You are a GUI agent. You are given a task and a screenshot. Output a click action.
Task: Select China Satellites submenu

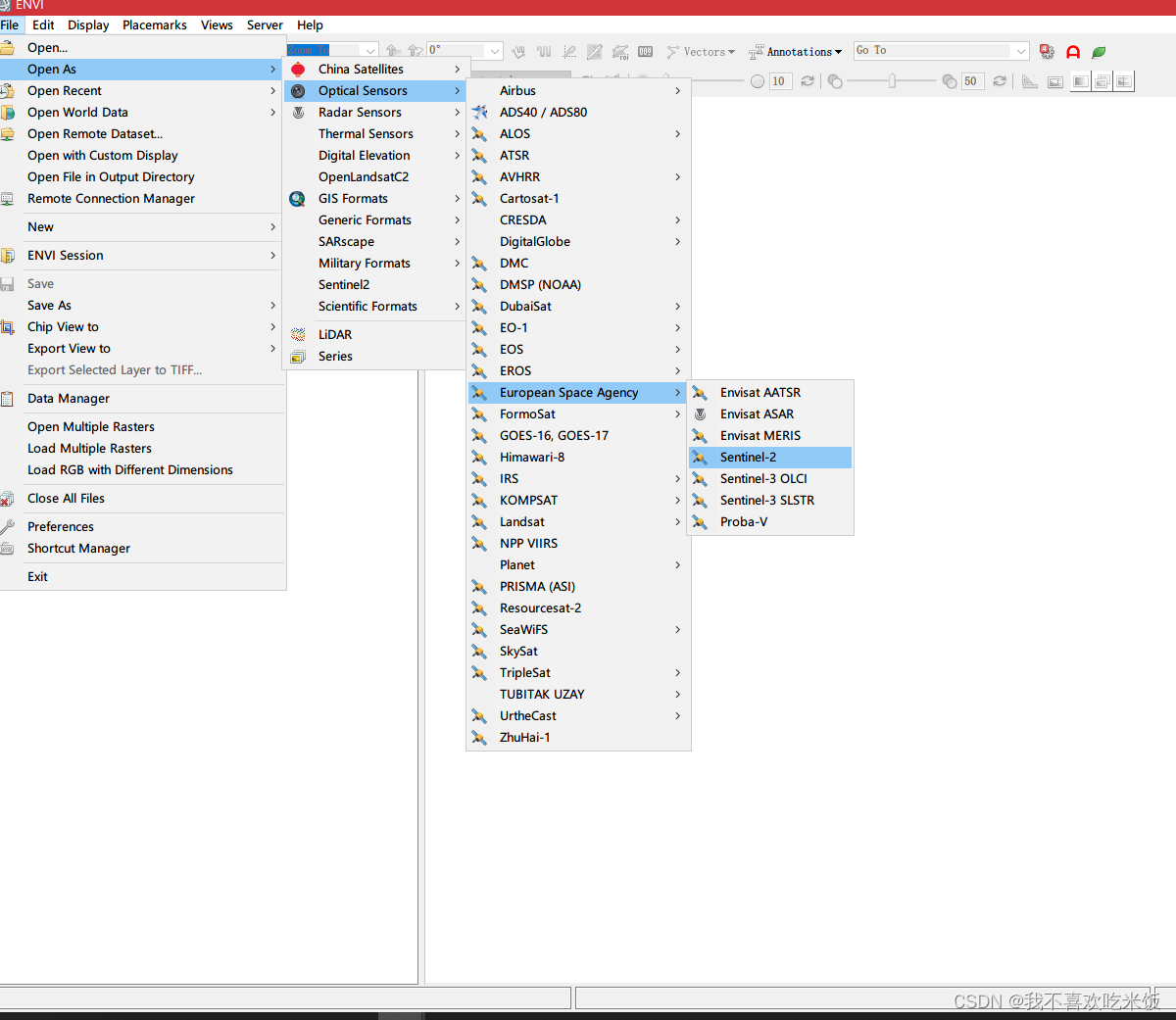pos(375,69)
